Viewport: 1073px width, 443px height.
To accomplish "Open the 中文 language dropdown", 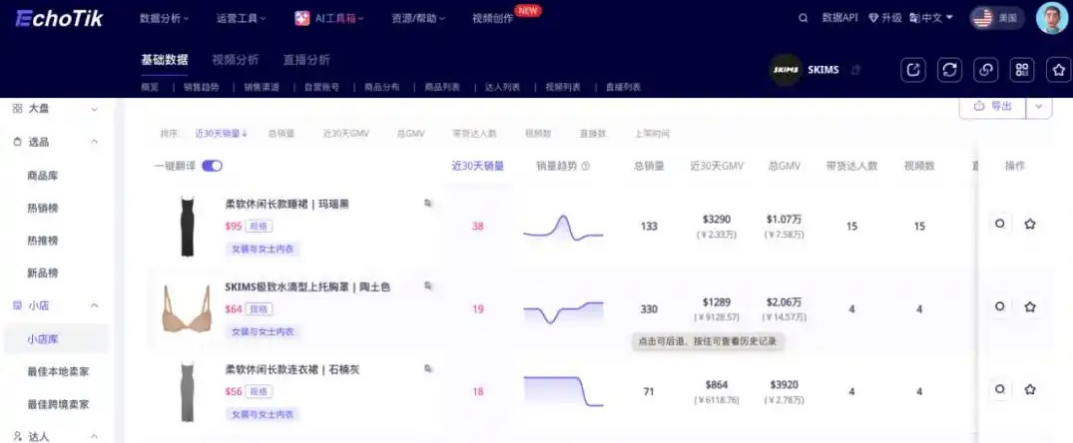I will (x=935, y=18).
